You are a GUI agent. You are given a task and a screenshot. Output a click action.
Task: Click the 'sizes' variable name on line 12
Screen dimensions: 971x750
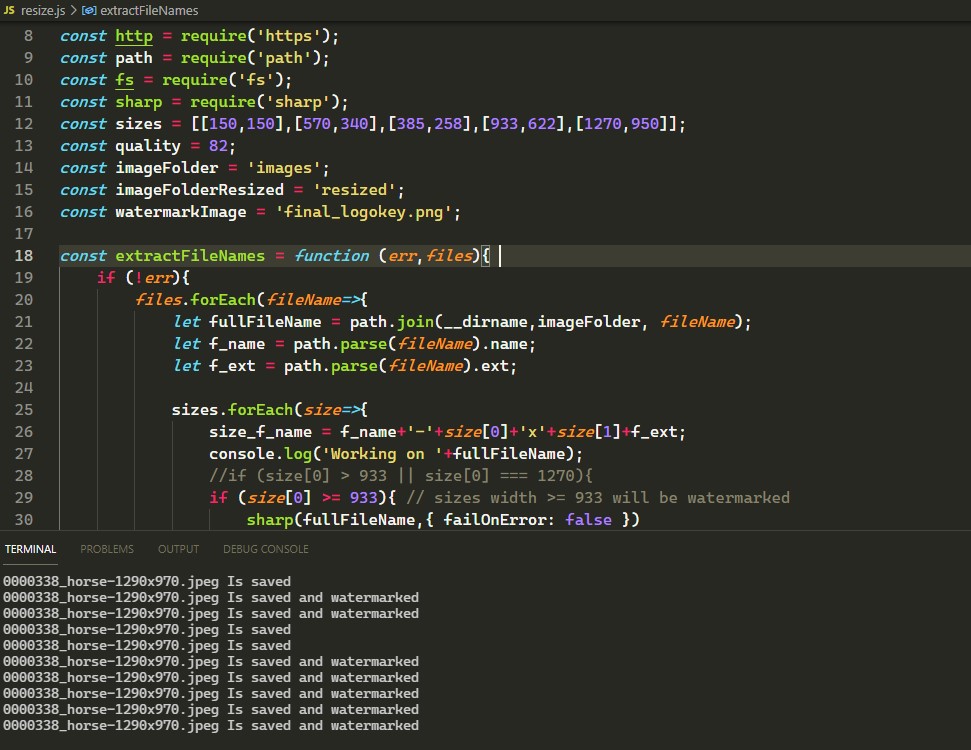pos(139,124)
